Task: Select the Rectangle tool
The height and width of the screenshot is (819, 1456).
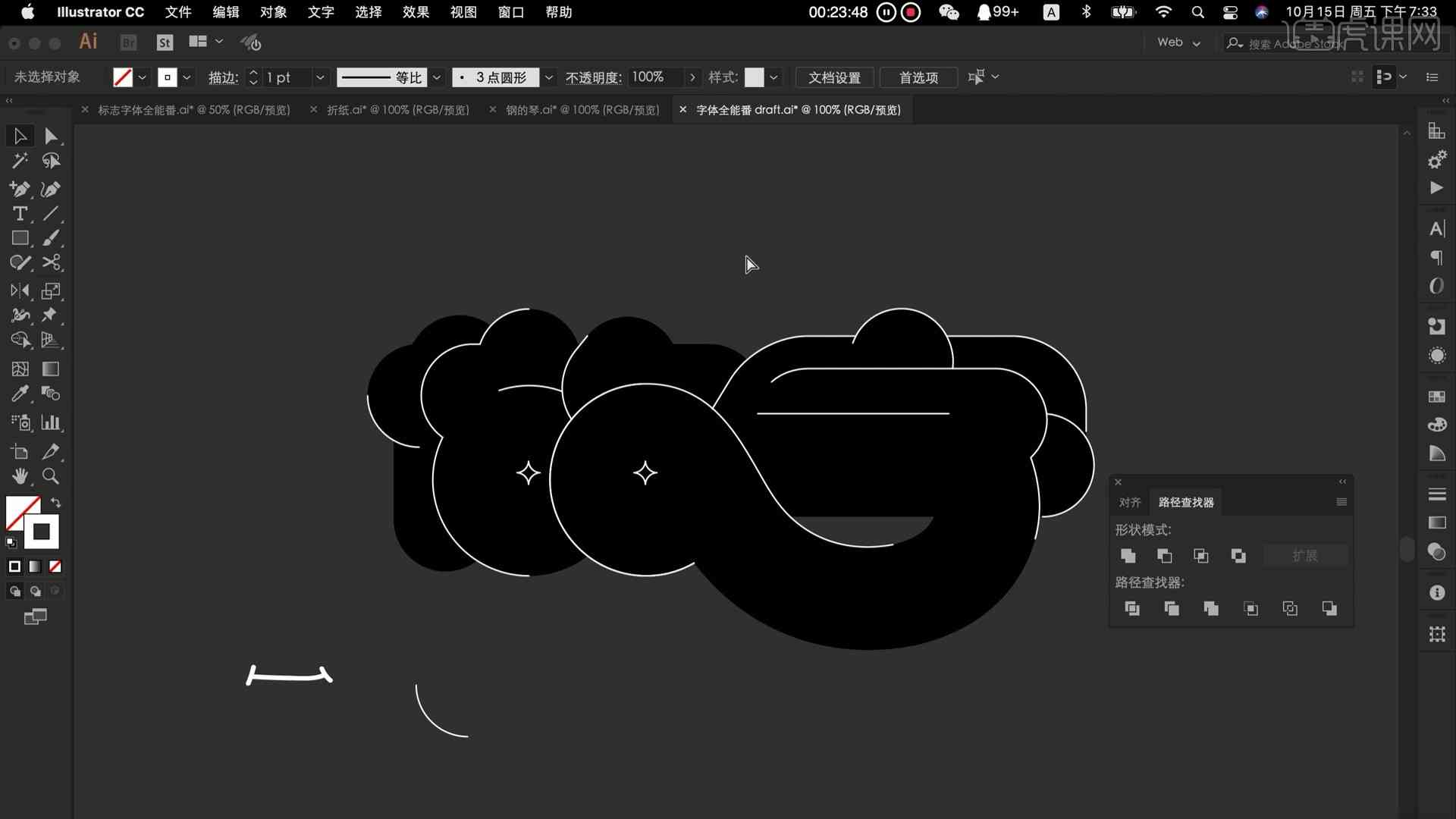Action: (20, 238)
